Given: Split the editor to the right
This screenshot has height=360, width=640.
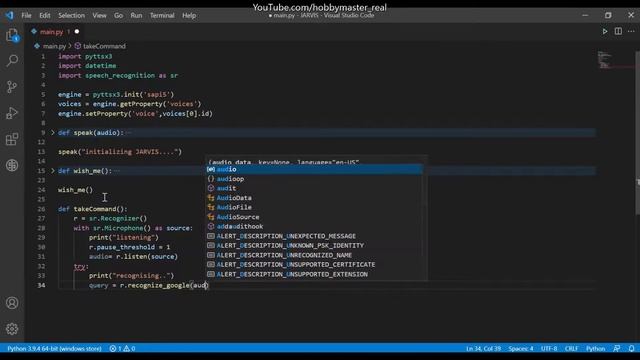Looking at the screenshot, I should [618, 31].
